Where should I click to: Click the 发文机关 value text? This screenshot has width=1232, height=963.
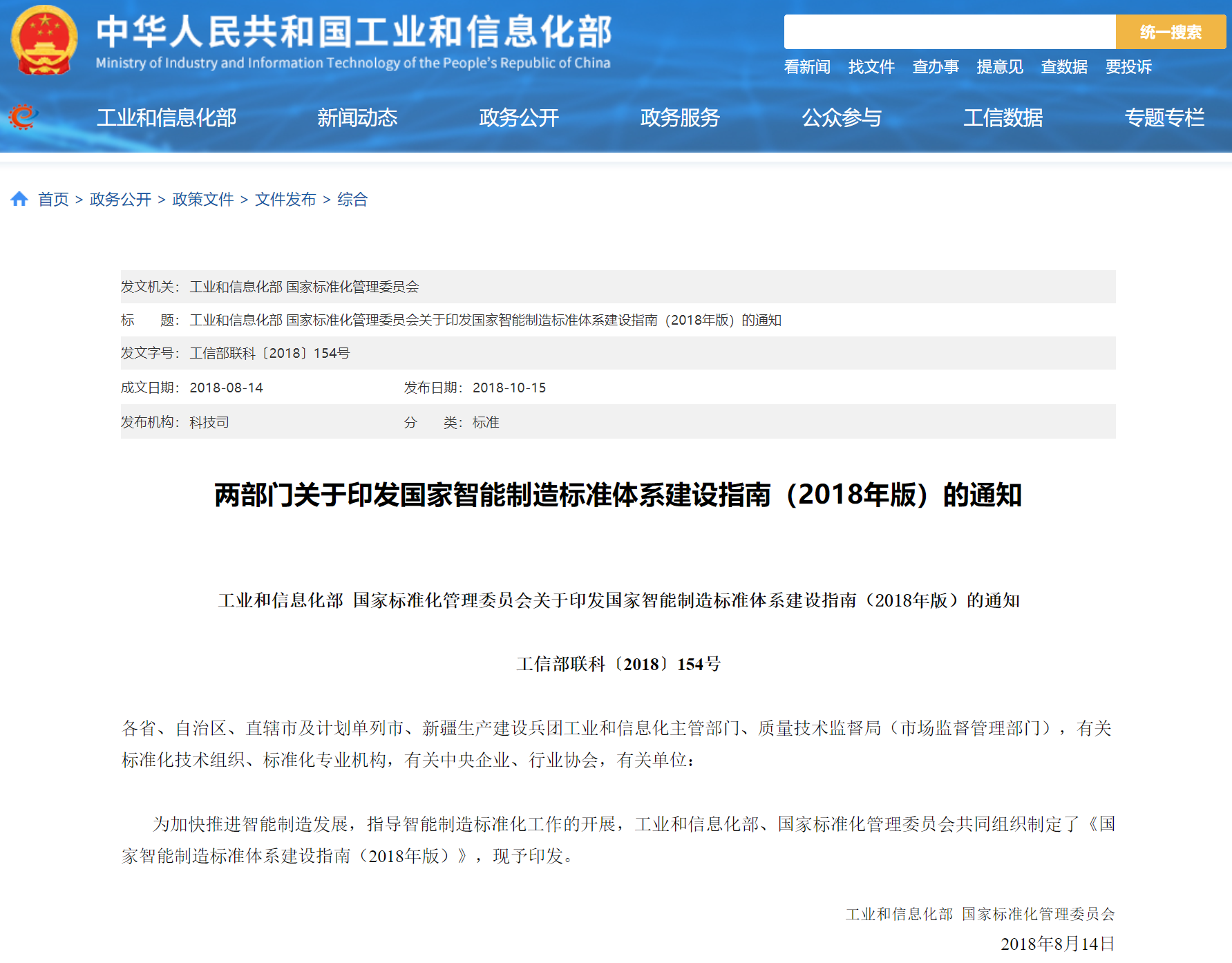tap(305, 287)
